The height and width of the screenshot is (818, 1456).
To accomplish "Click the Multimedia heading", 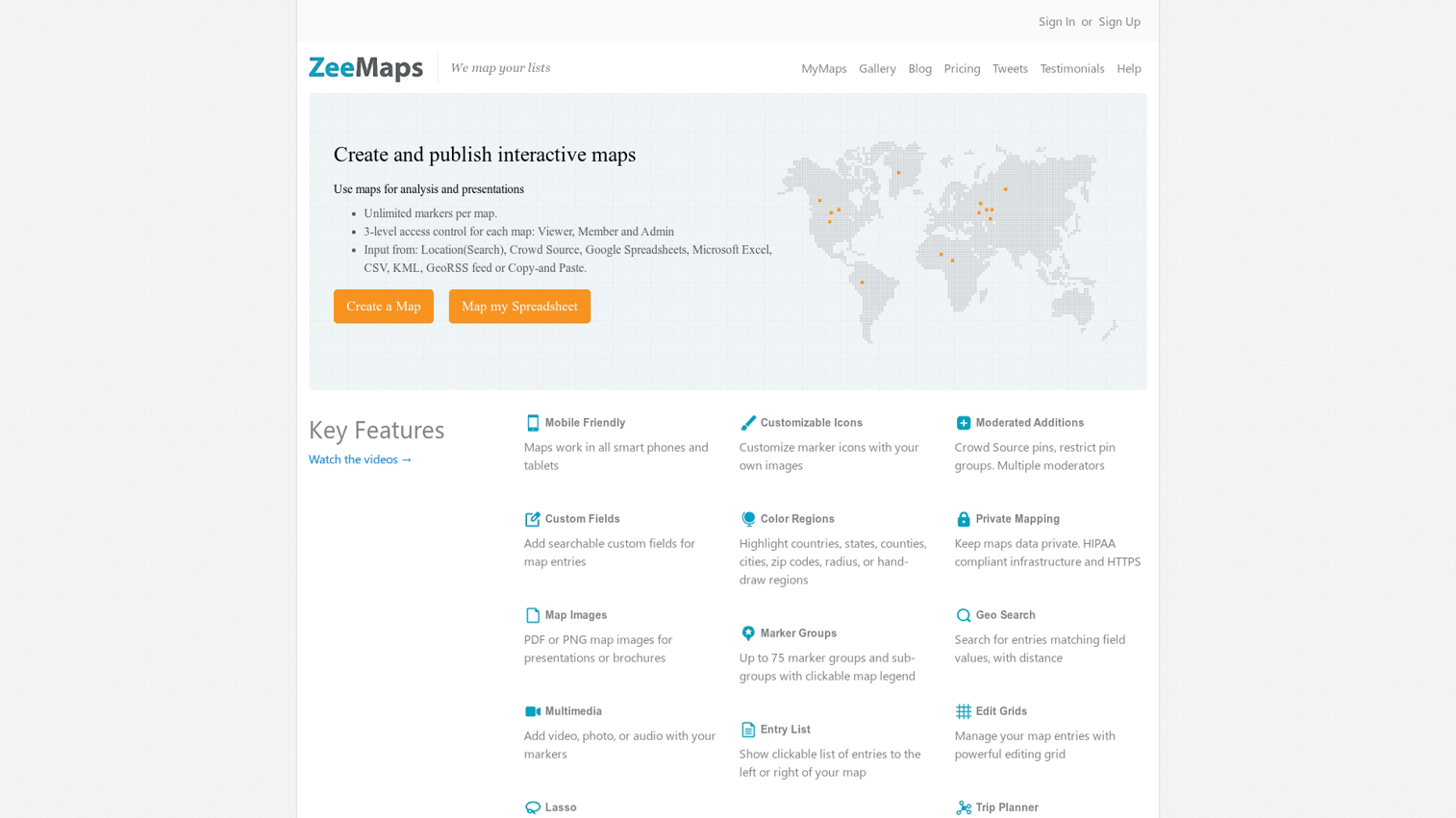I will pos(573,711).
